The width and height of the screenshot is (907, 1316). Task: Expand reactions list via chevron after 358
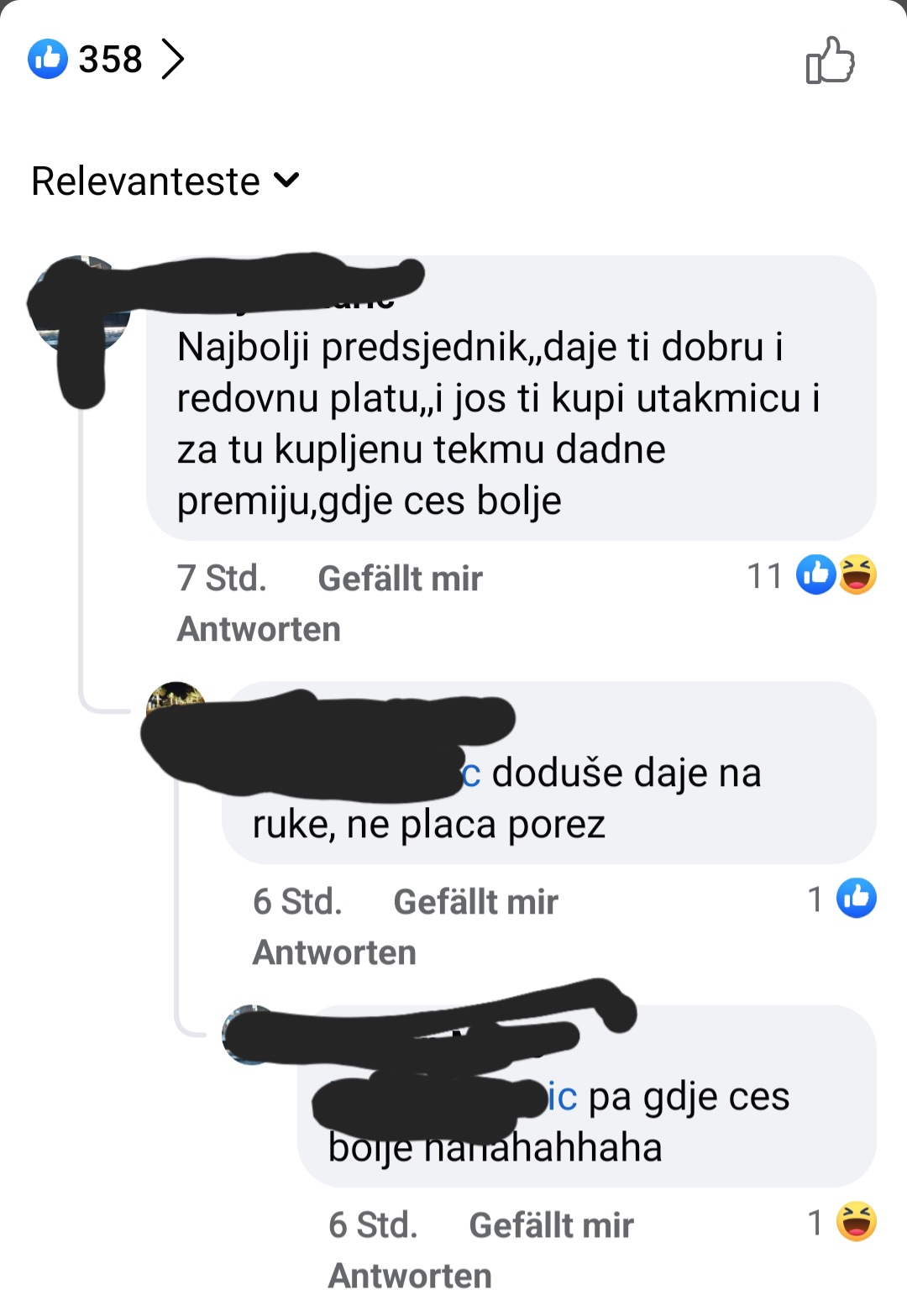(x=172, y=59)
